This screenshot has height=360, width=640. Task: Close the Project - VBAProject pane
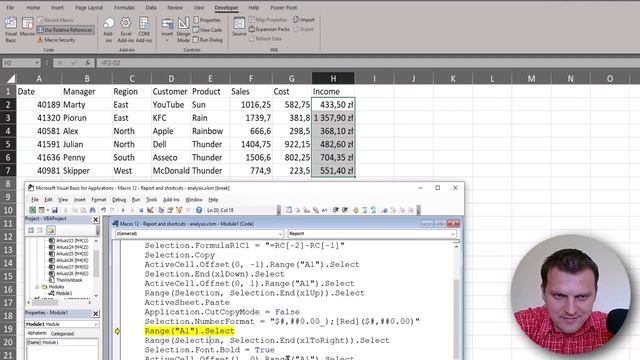click(96, 220)
